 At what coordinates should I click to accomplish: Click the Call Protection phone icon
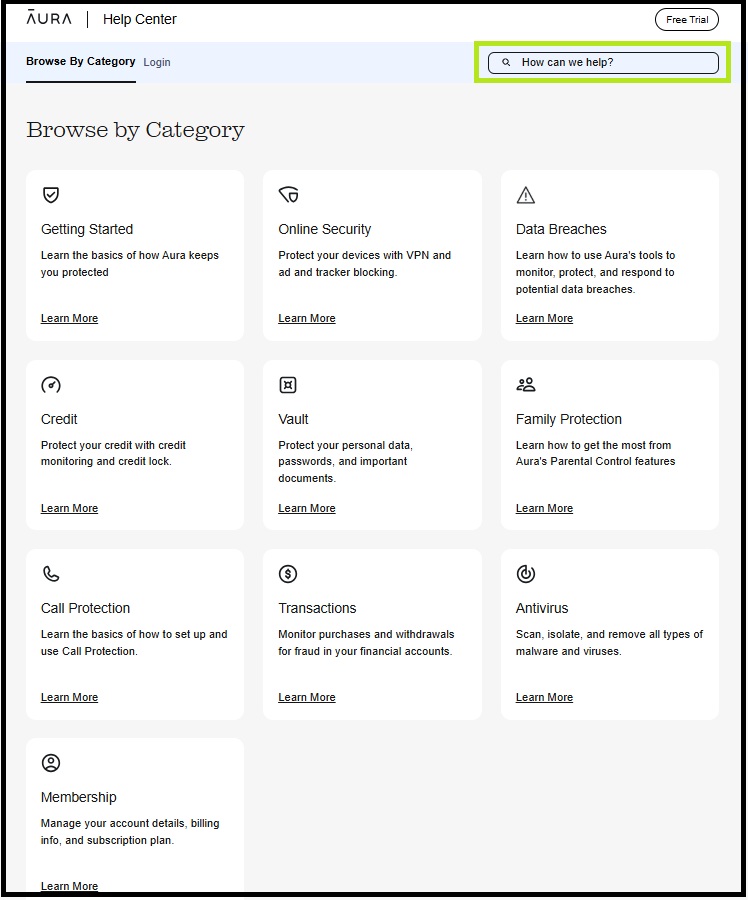click(51, 574)
